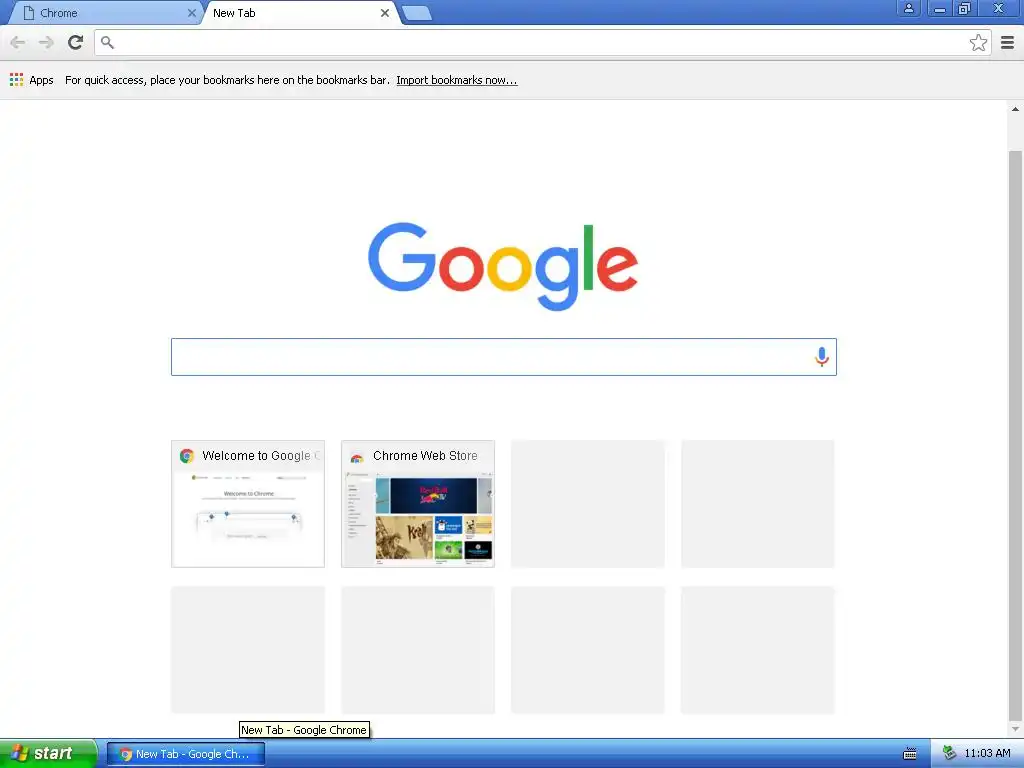Open a new tab with the tab strip button
This screenshot has height=768, width=1024.
pos(417,13)
